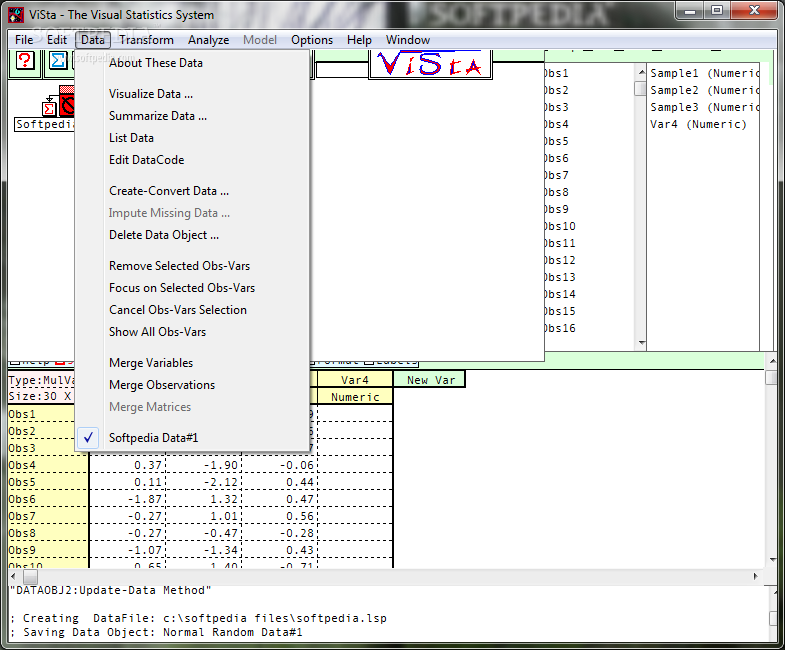The height and width of the screenshot is (650, 785).
Task: Click the observations list scroll-up arrow
Action: point(641,73)
